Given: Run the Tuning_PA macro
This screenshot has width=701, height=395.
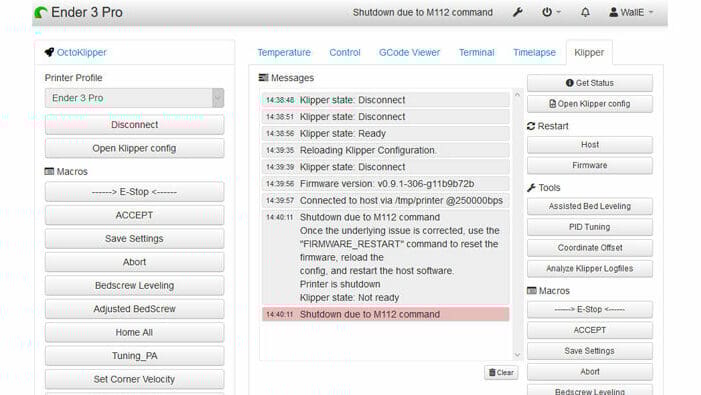Looking at the screenshot, I should pos(134,356).
